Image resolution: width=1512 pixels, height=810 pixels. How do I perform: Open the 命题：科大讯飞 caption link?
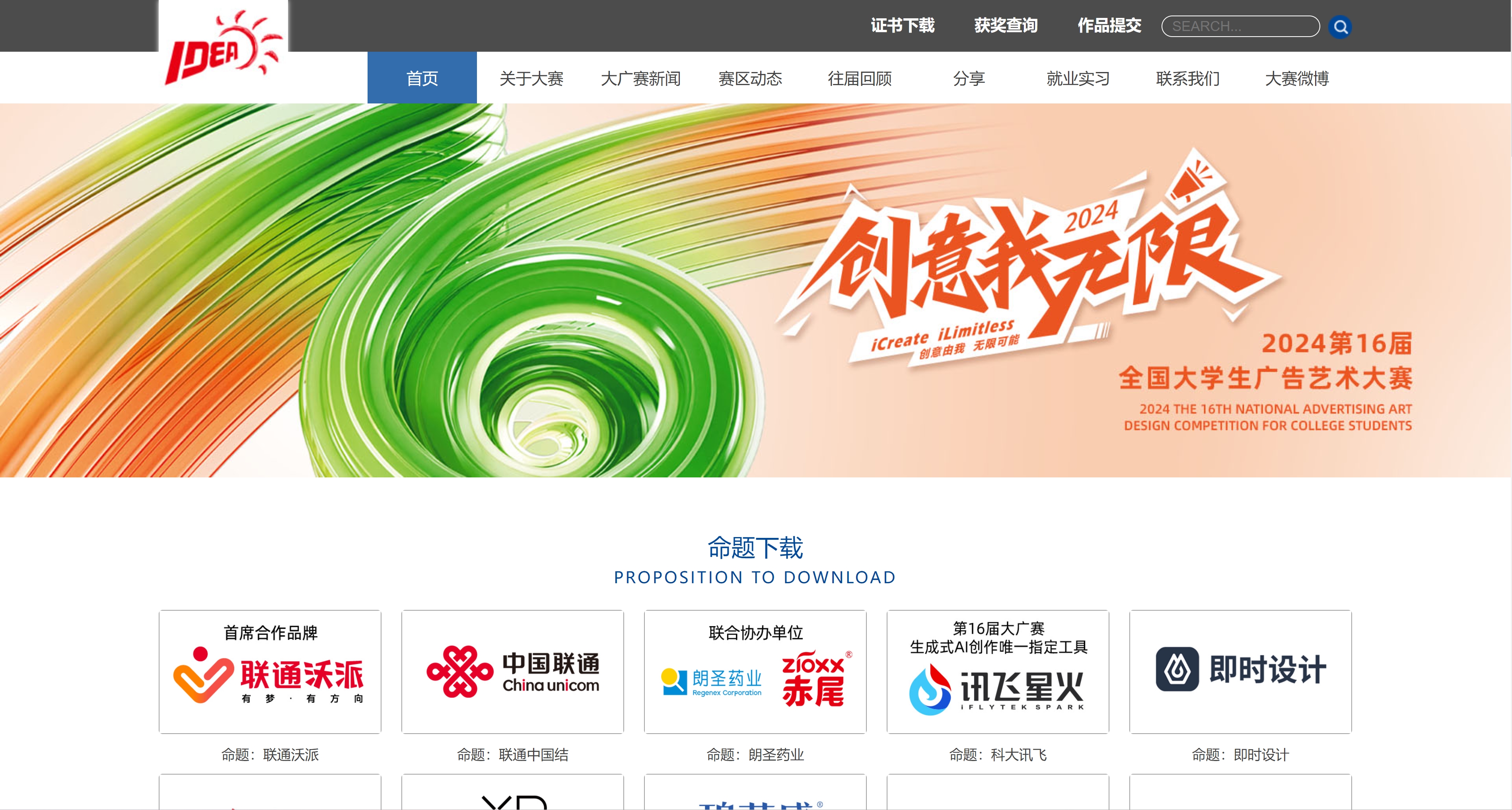click(998, 755)
